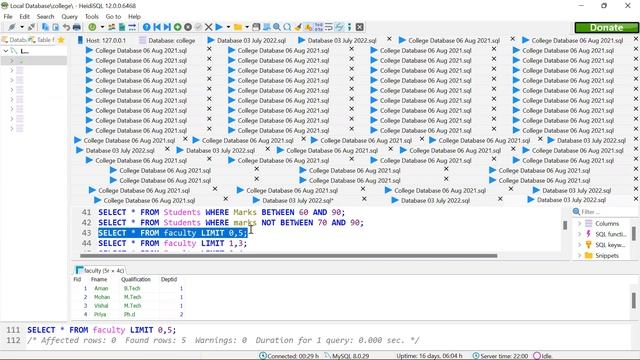Image resolution: width=640 pixels, height=360 pixels.
Task: Switch to the Database: college tab
Action: (x=167, y=40)
